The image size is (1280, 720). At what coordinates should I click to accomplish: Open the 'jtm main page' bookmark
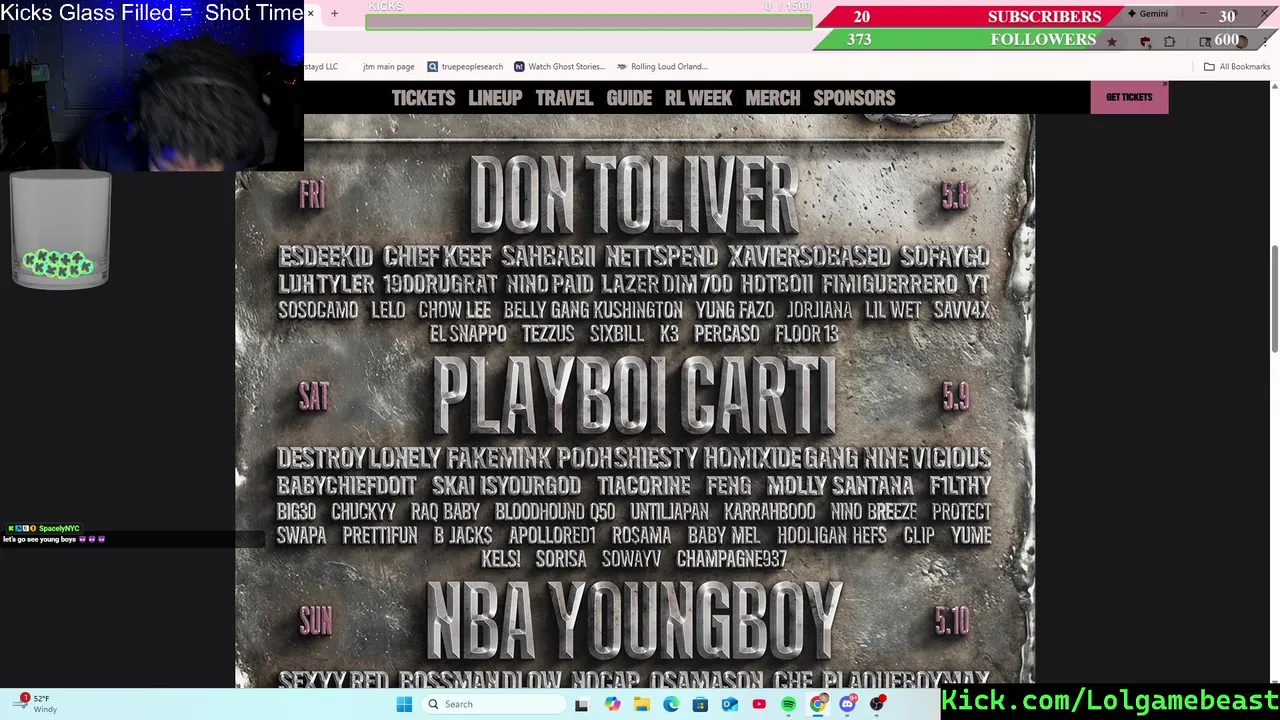(388, 67)
